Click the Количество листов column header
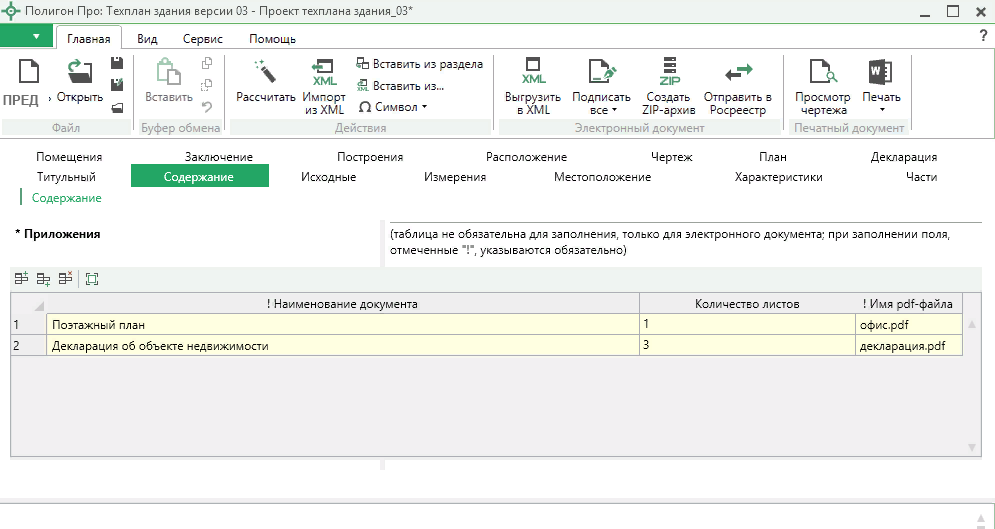995x529 pixels. 746,303
